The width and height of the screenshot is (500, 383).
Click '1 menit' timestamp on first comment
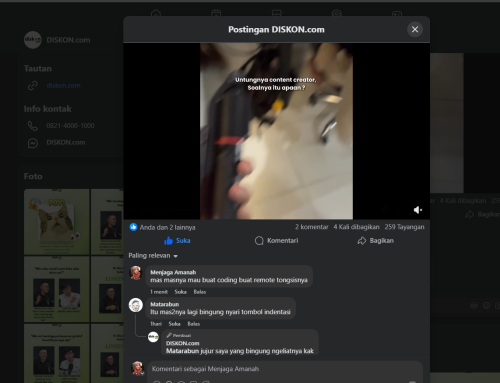(x=159, y=292)
